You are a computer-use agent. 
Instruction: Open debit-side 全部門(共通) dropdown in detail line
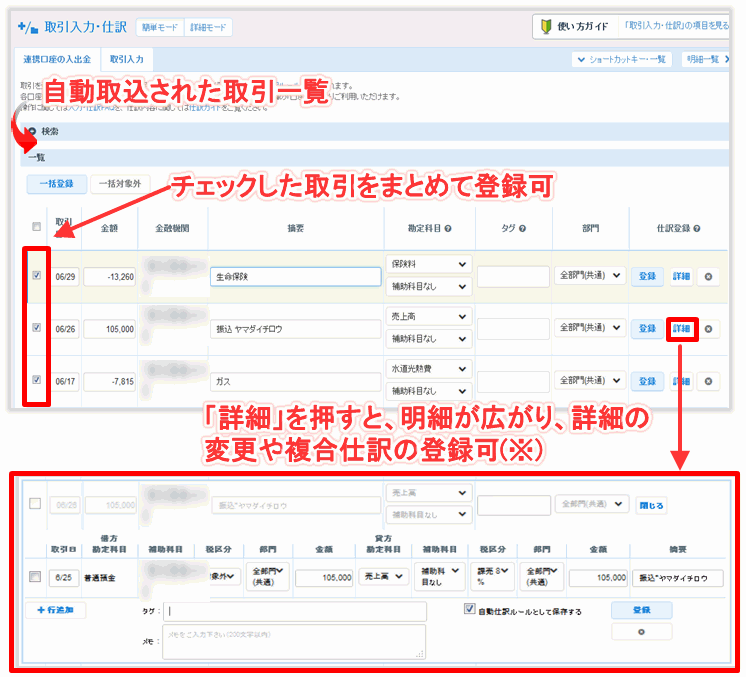pyautogui.click(x=267, y=576)
